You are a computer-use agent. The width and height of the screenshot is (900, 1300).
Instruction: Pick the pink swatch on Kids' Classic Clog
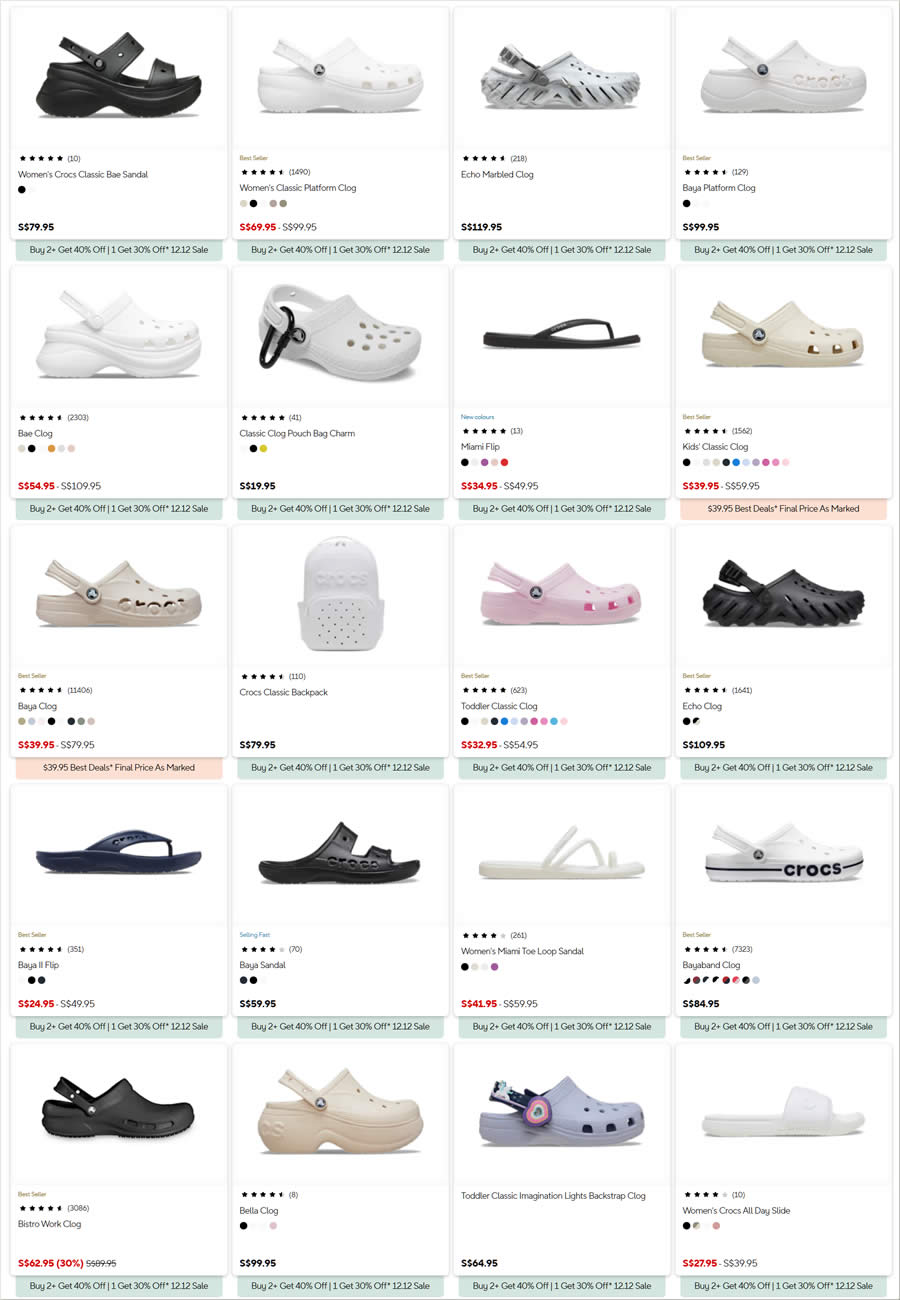point(776,461)
